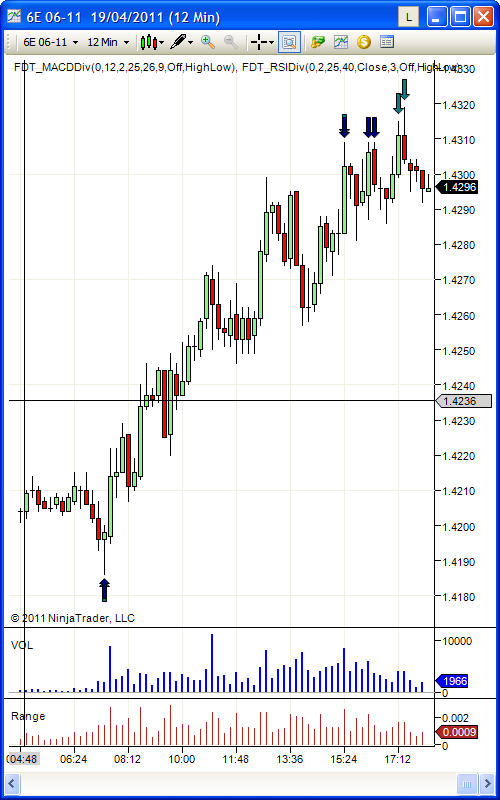The width and height of the screenshot is (500, 800).
Task: Click the 10000 volume axis label
Action: pyautogui.click(x=457, y=641)
